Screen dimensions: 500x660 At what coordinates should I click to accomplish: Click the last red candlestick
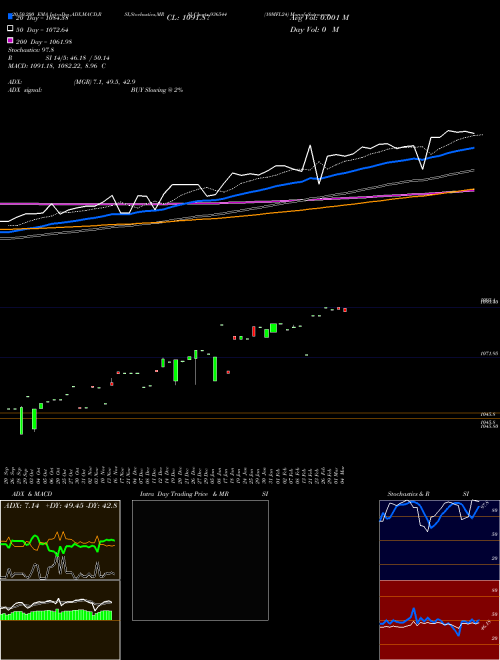click(345, 310)
